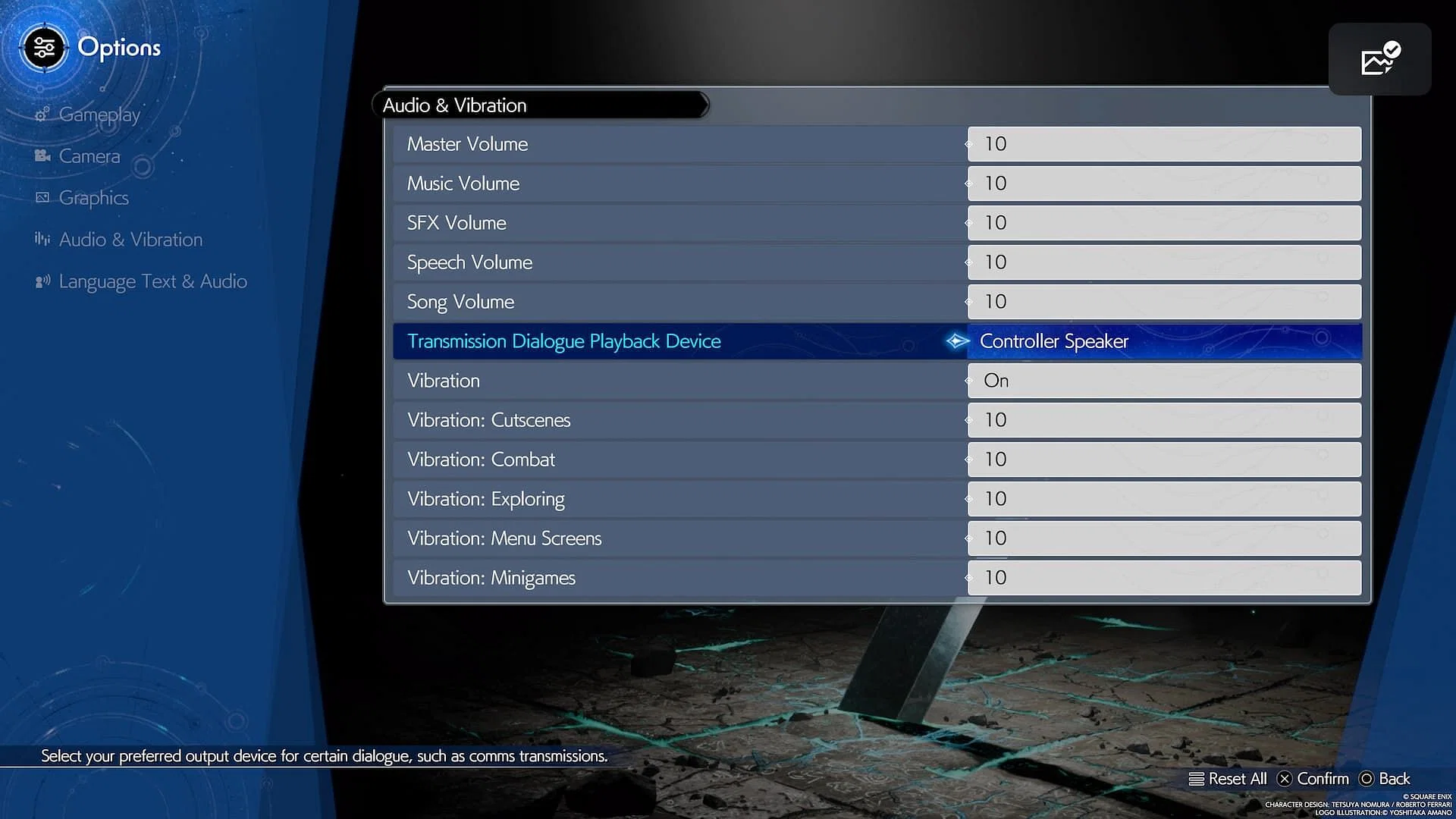This screenshot has width=1456, height=819.
Task: Click the Options menu header icon
Action: (44, 47)
